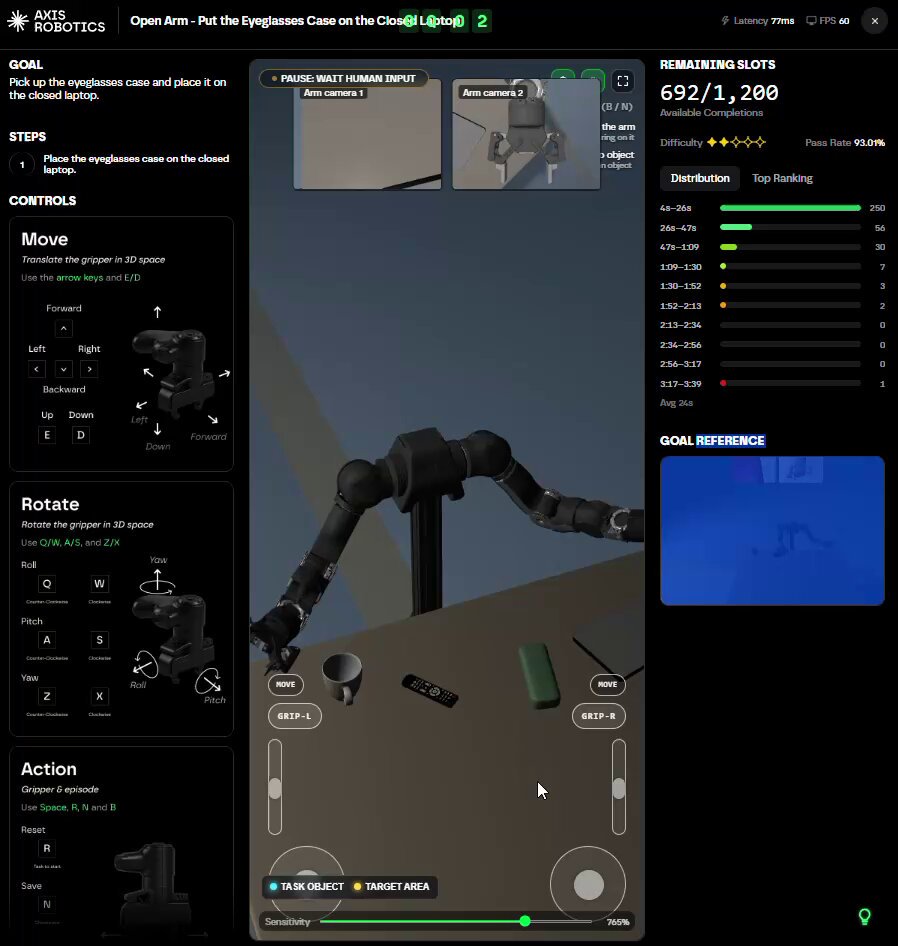Viewport: 898px width, 946px height.
Task: Open the Top Ranking tab
Action: pyautogui.click(x=782, y=178)
